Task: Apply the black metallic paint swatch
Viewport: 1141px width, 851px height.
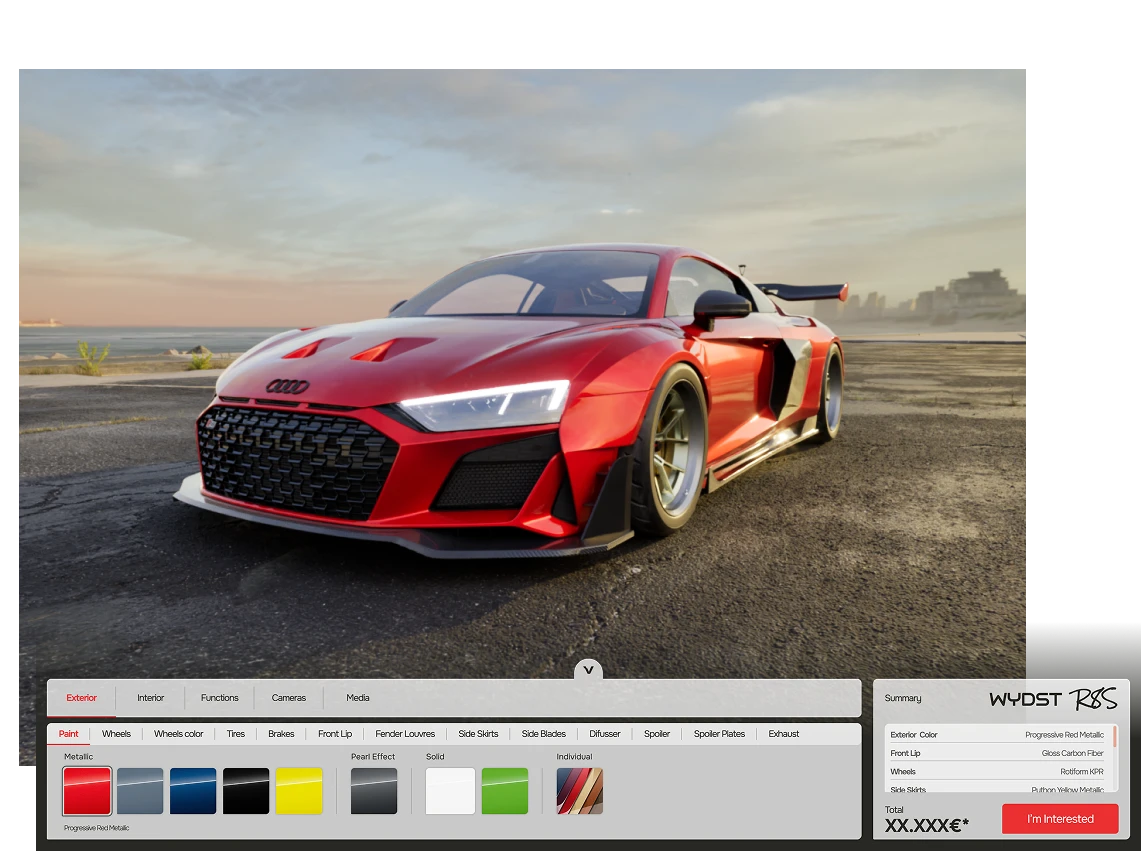Action: (246, 791)
